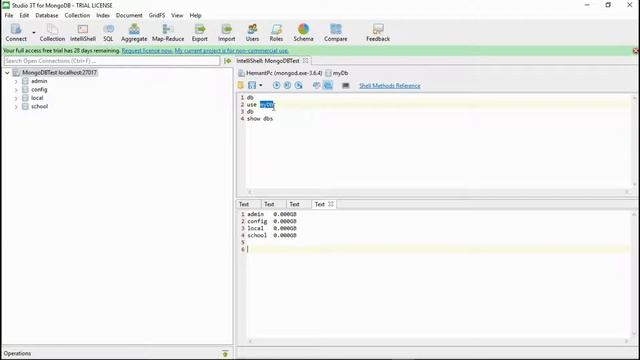Click the Operations panel clear icon
The height and width of the screenshot is (360, 640).
coord(225,353)
